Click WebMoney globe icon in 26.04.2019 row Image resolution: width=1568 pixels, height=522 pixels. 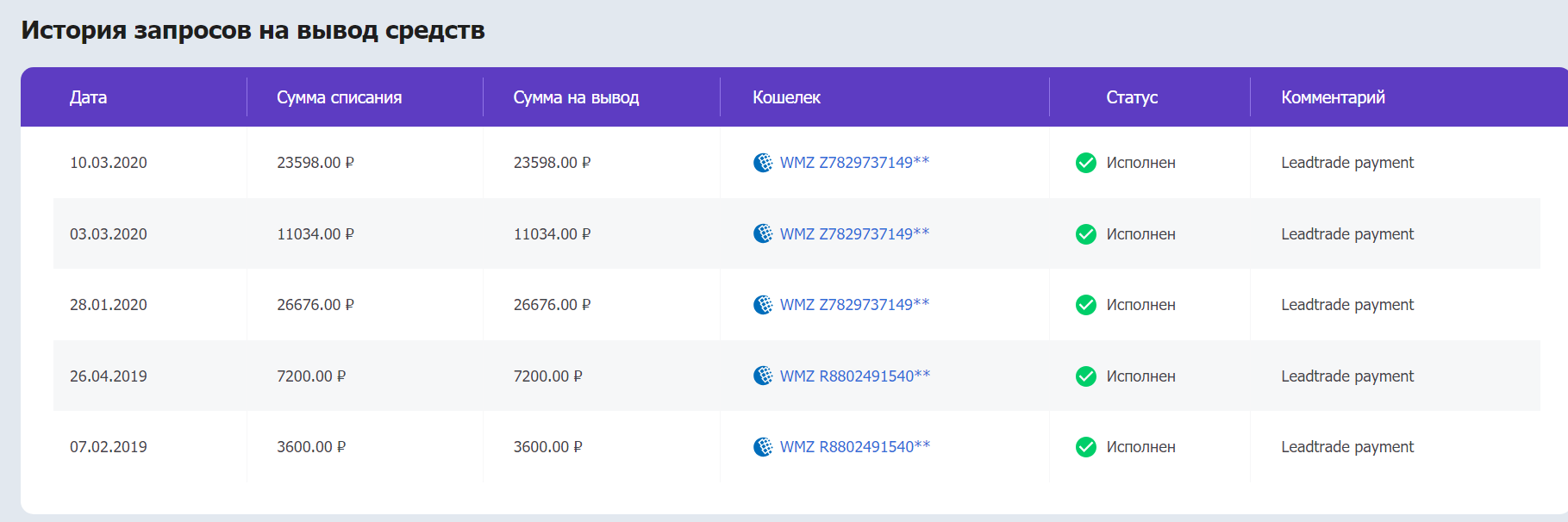pyautogui.click(x=763, y=376)
